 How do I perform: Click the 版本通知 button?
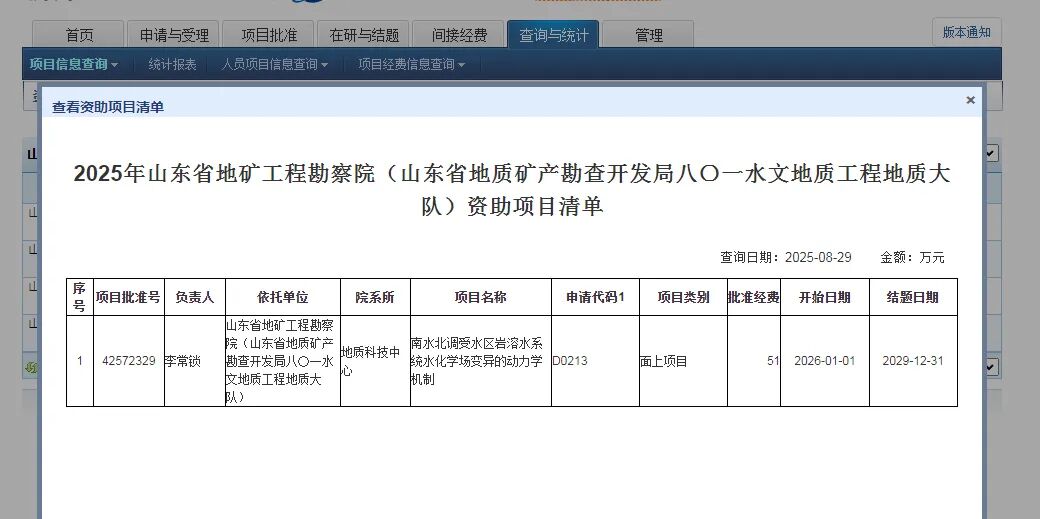coord(966,32)
